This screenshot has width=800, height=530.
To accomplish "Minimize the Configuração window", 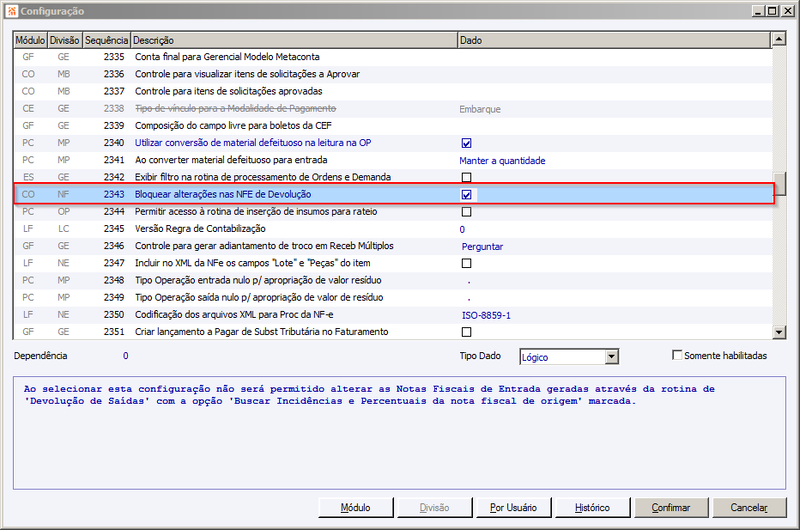I will click(758, 11).
